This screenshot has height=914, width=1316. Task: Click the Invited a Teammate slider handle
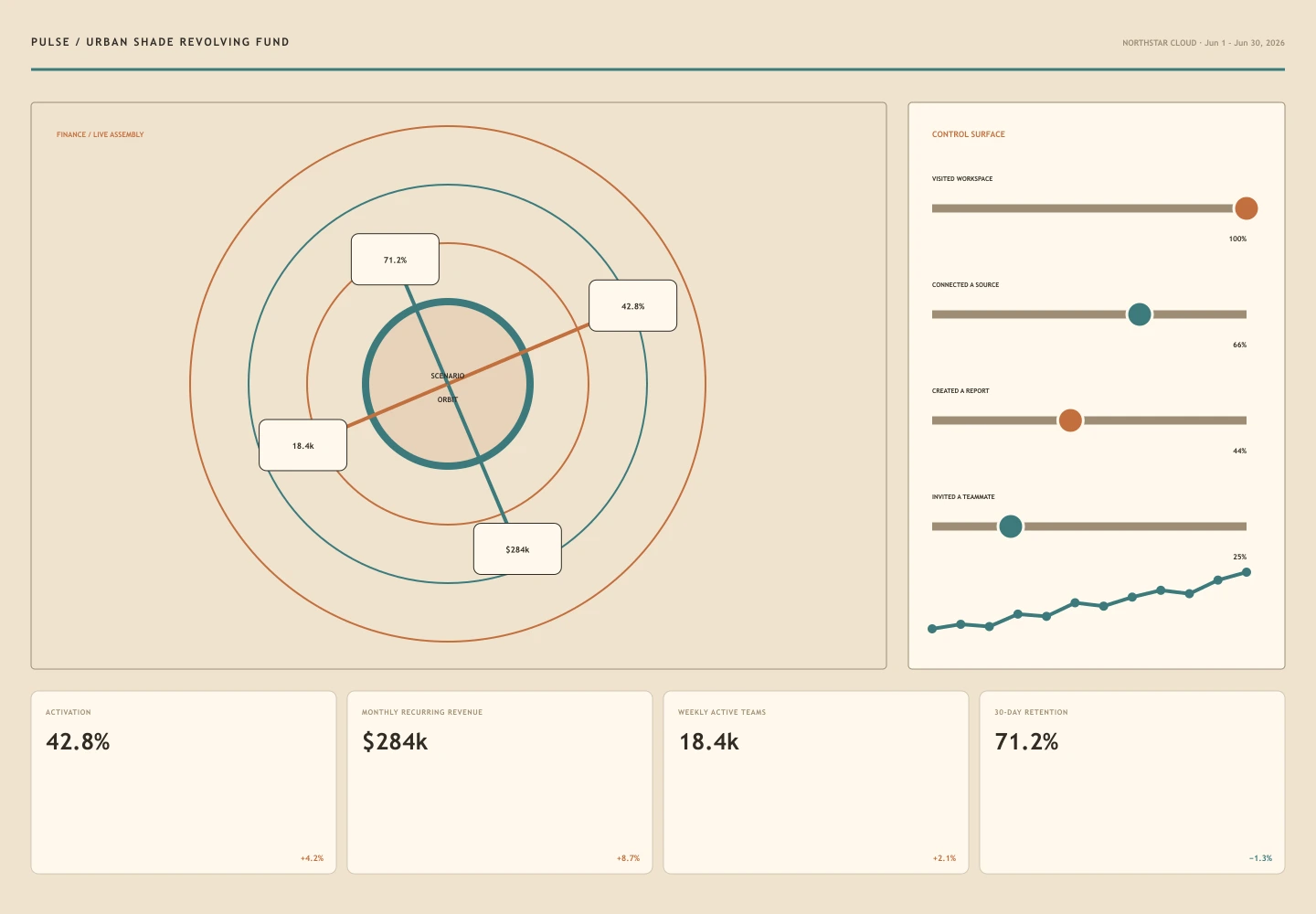point(1011,526)
